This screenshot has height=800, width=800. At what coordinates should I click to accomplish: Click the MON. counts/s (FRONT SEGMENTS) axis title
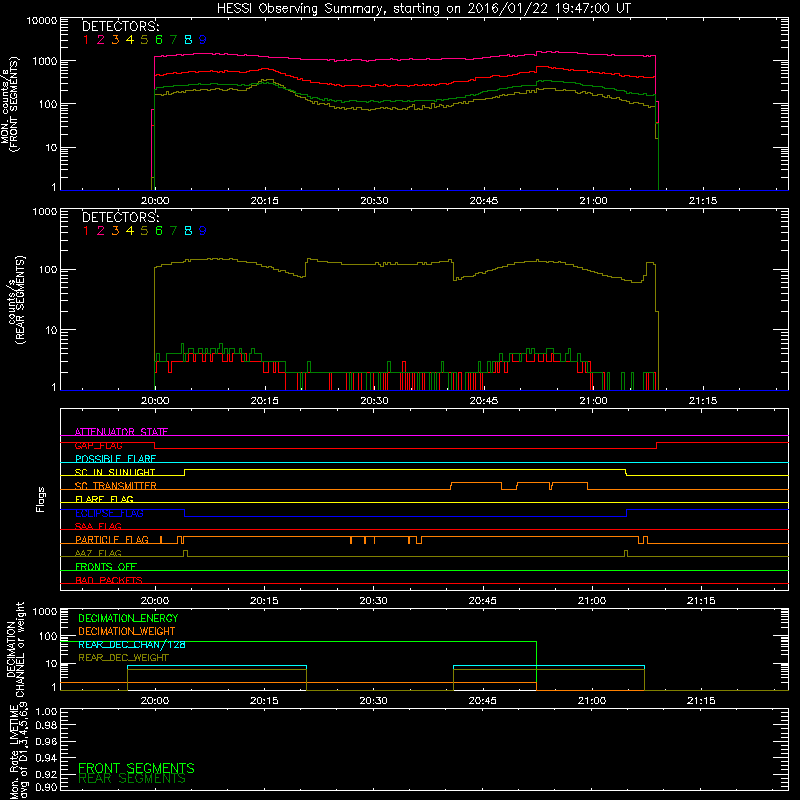[10, 104]
